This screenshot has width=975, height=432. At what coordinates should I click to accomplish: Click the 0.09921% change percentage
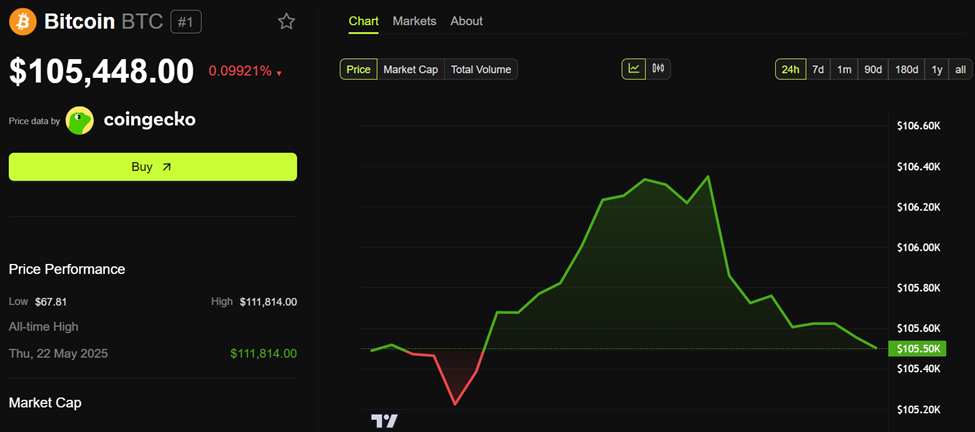coord(240,71)
